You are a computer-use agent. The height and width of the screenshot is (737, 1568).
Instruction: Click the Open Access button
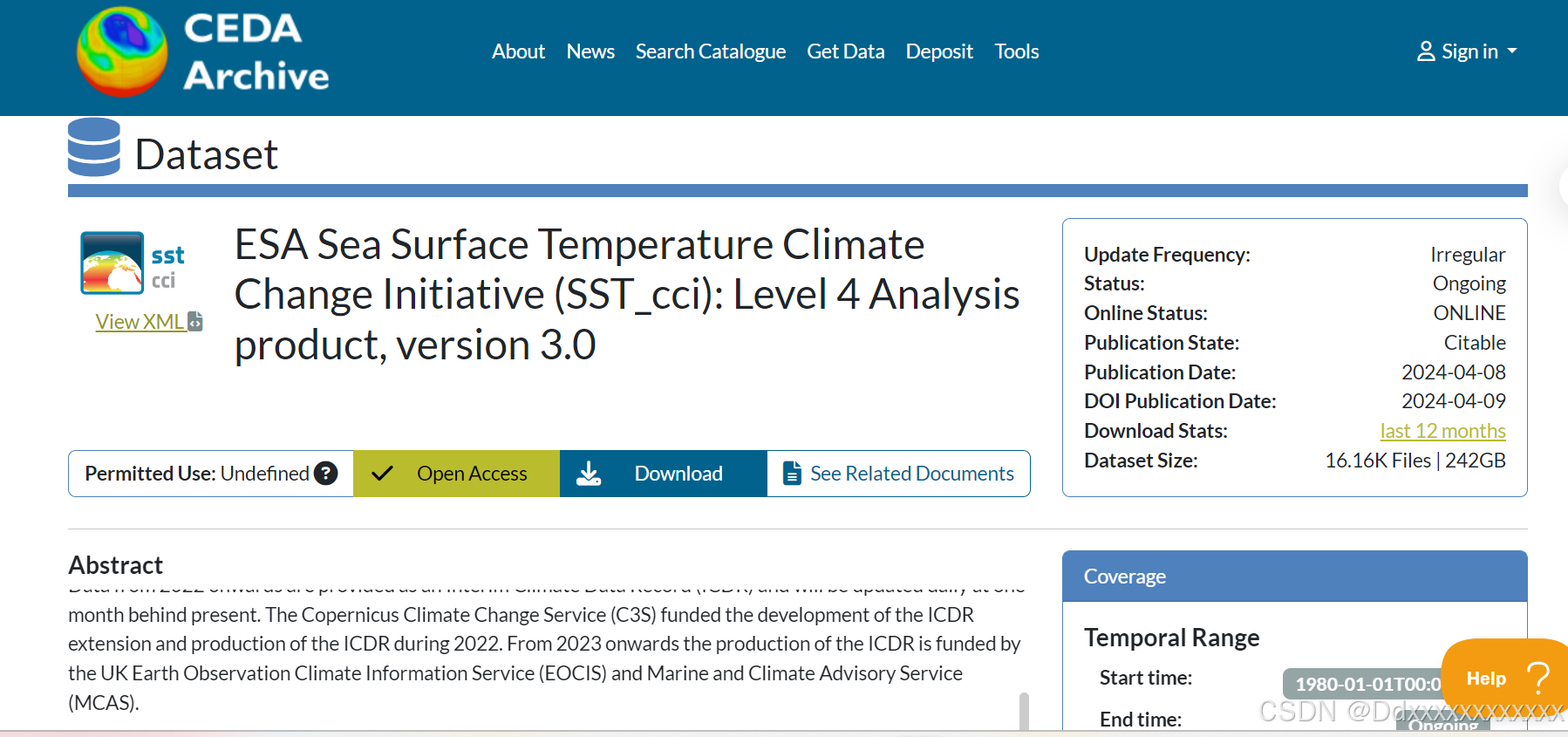[456, 474]
